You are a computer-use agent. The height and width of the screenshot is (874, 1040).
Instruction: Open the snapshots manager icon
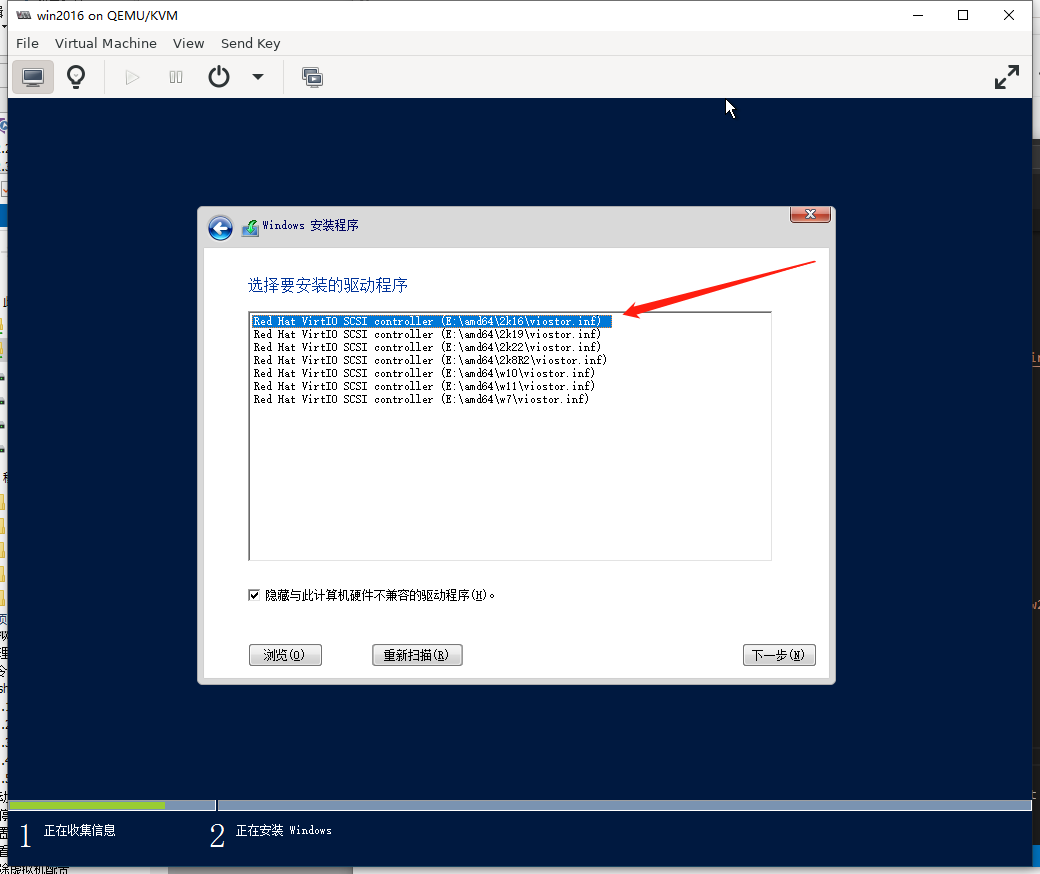[312, 77]
